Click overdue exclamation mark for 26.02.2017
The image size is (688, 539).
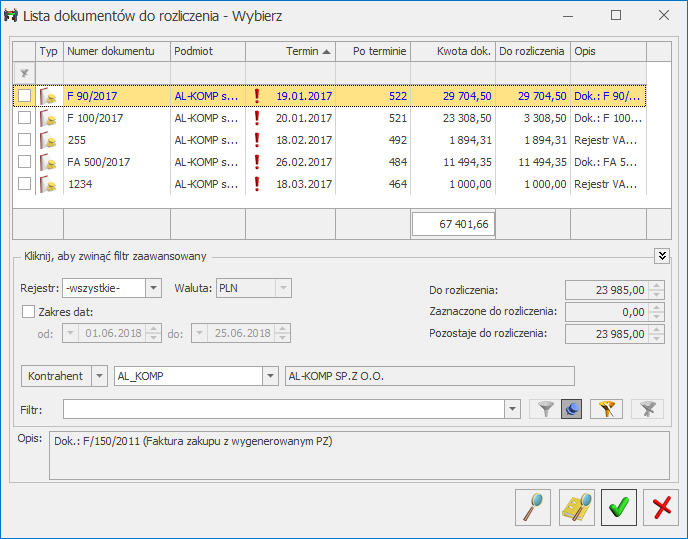pyautogui.click(x=257, y=162)
